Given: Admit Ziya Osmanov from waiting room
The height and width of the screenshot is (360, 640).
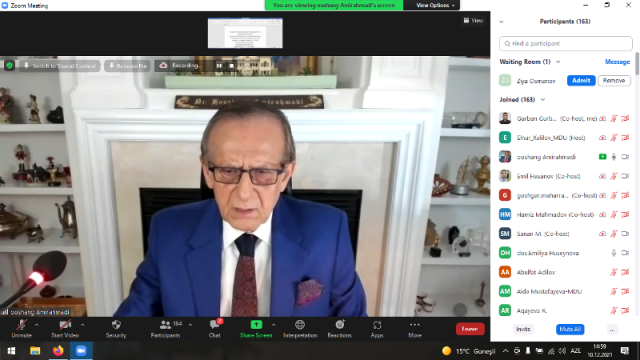Looking at the screenshot, I should [x=581, y=81].
